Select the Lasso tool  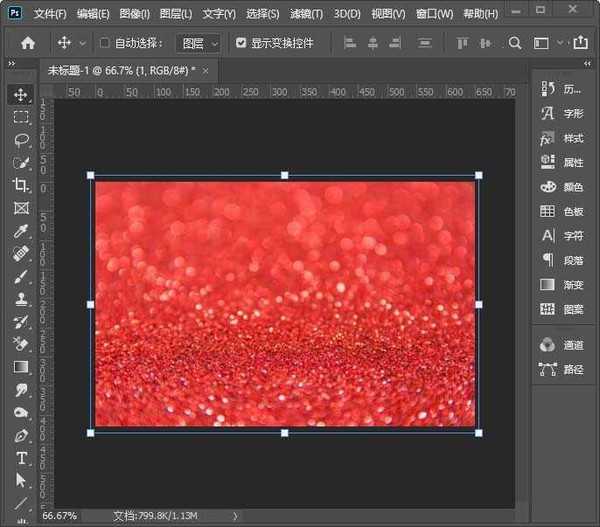coord(21,140)
